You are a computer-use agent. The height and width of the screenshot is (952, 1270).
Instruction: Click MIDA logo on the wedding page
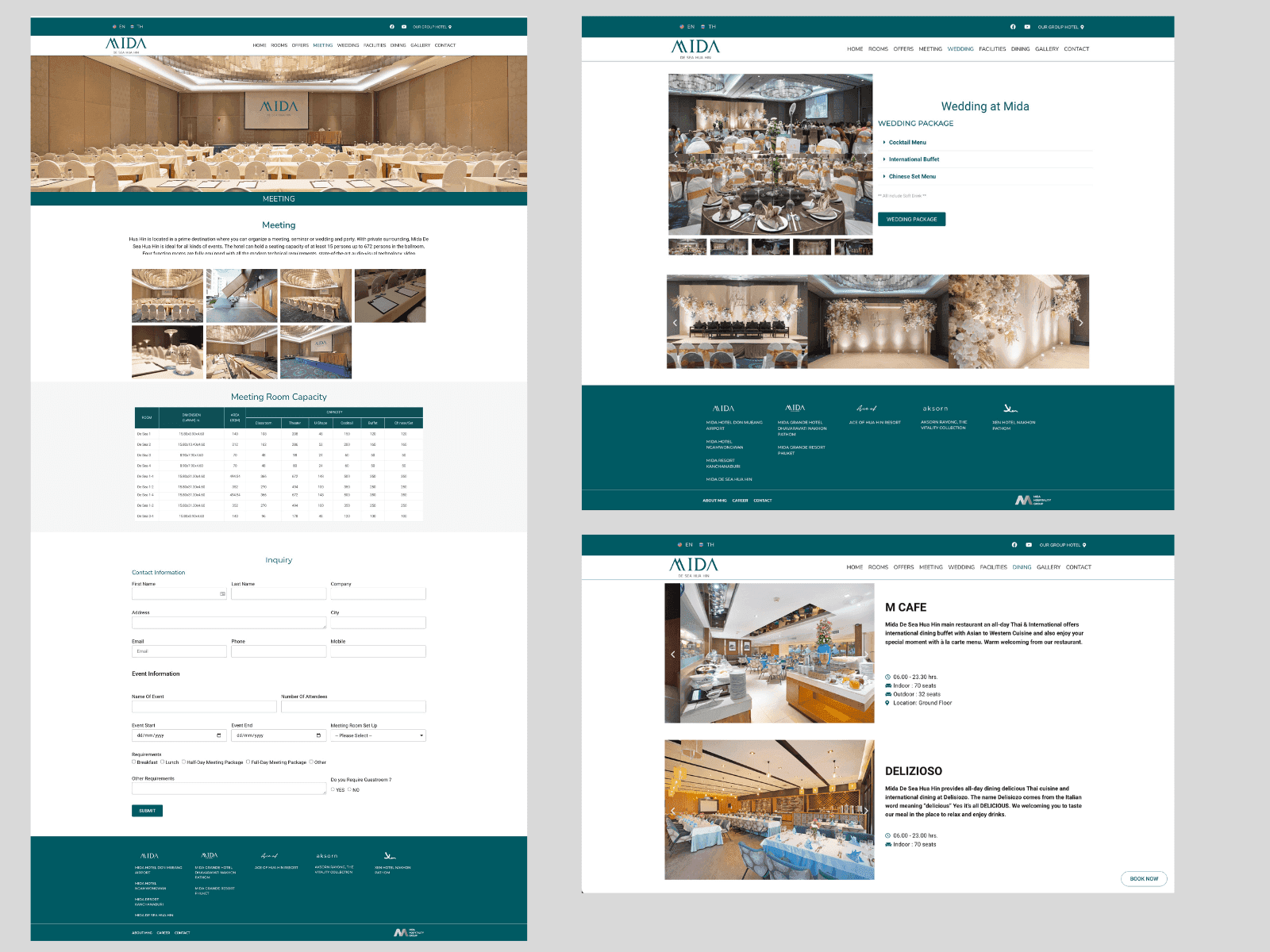(695, 49)
